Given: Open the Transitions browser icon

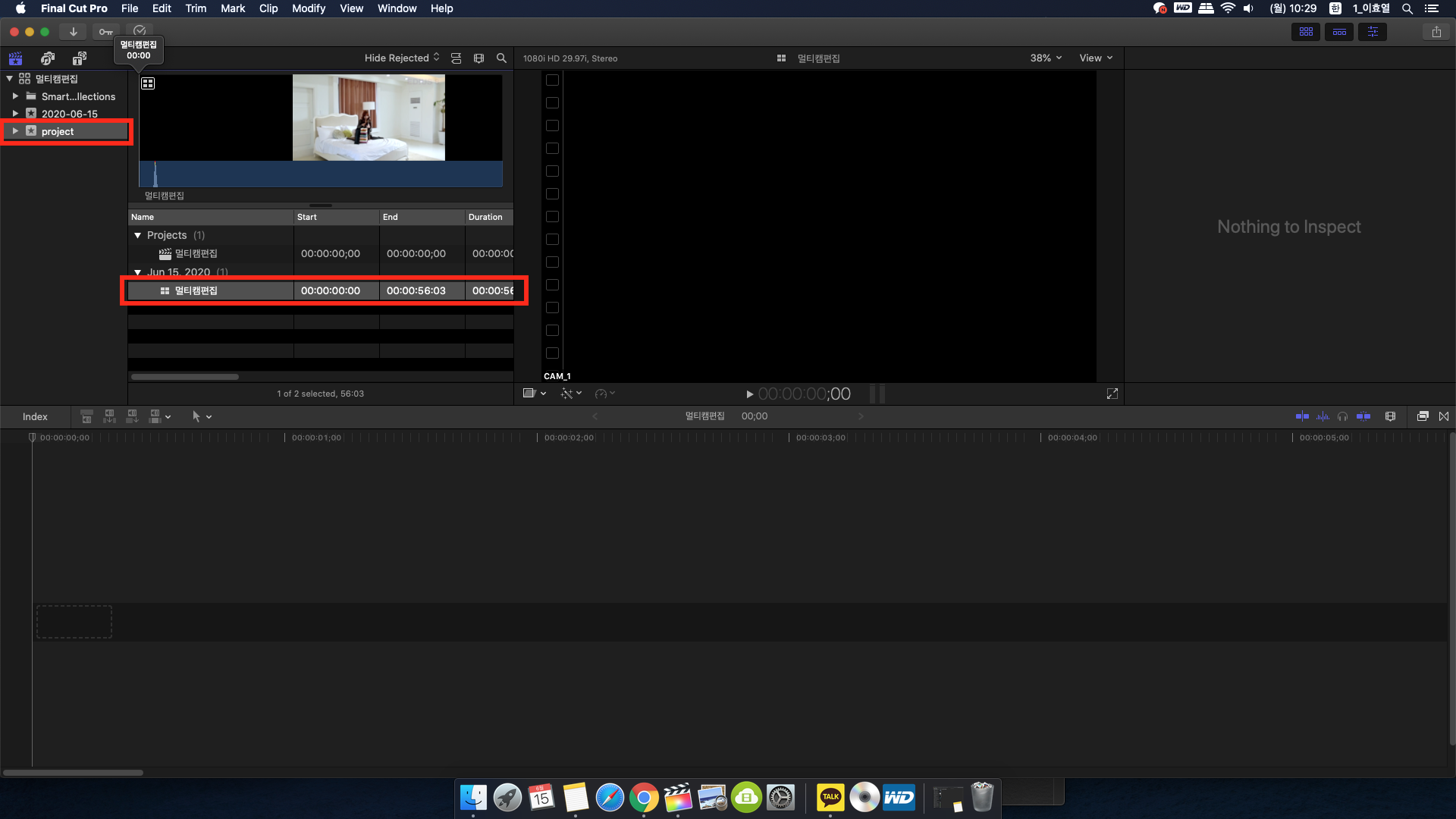Looking at the screenshot, I should point(1444,416).
